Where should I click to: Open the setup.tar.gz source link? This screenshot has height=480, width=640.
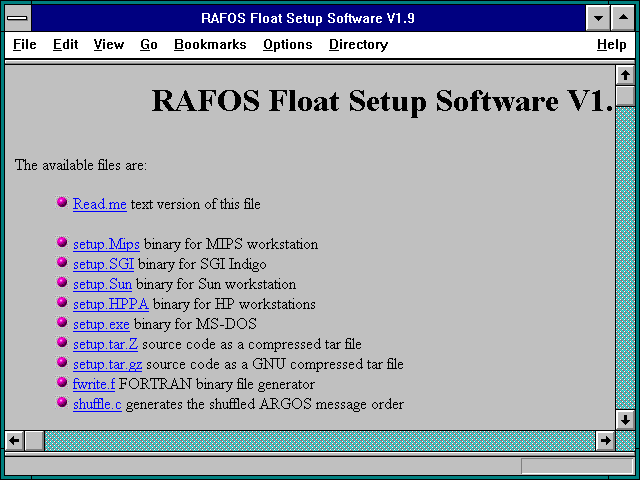[107, 364]
